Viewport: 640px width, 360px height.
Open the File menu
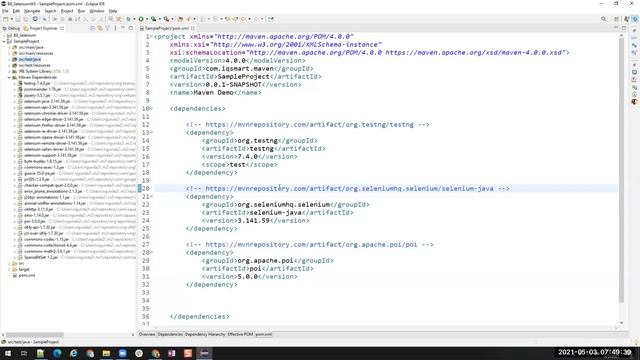point(5,11)
